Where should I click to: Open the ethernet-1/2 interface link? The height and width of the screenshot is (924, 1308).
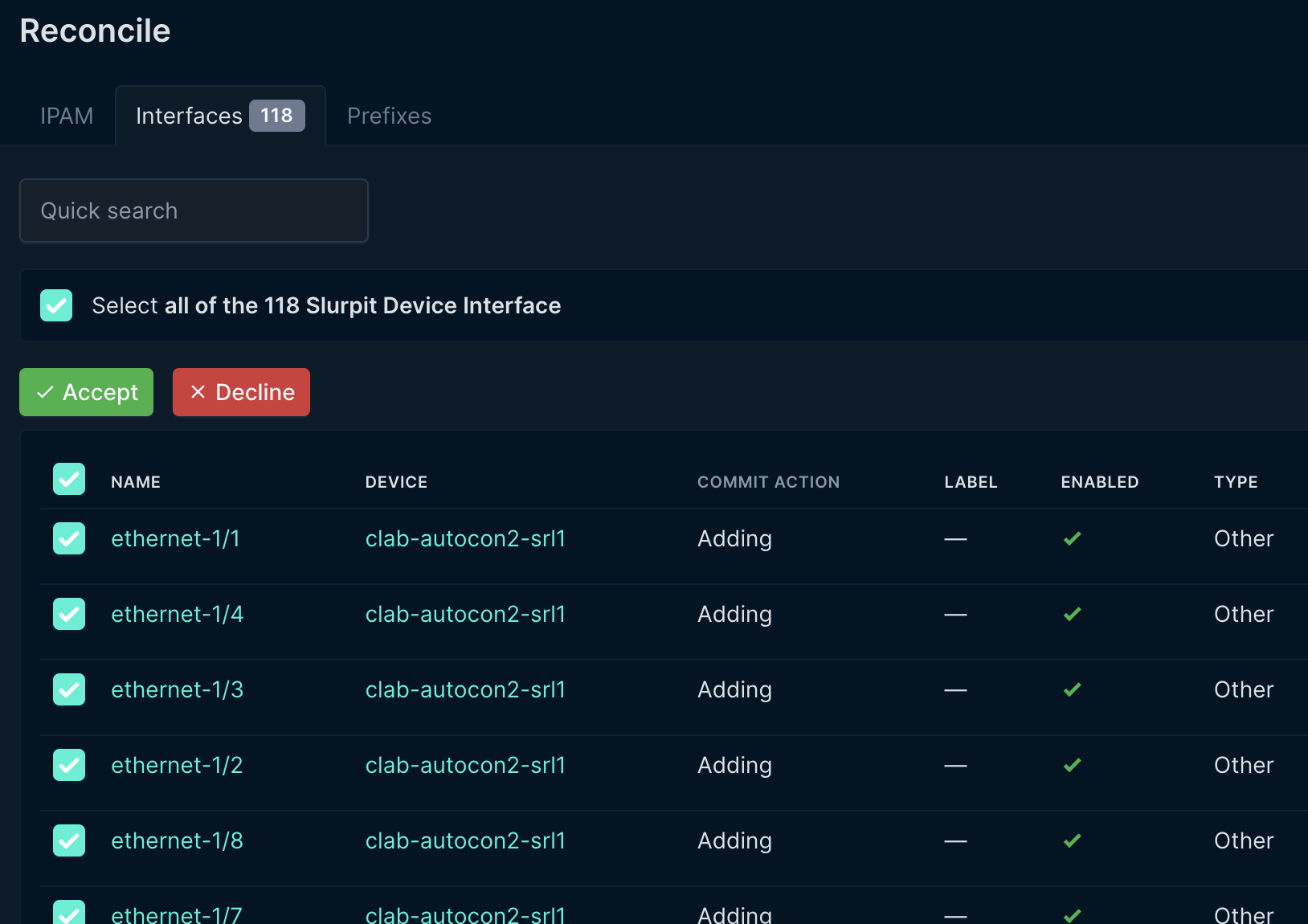pos(176,765)
